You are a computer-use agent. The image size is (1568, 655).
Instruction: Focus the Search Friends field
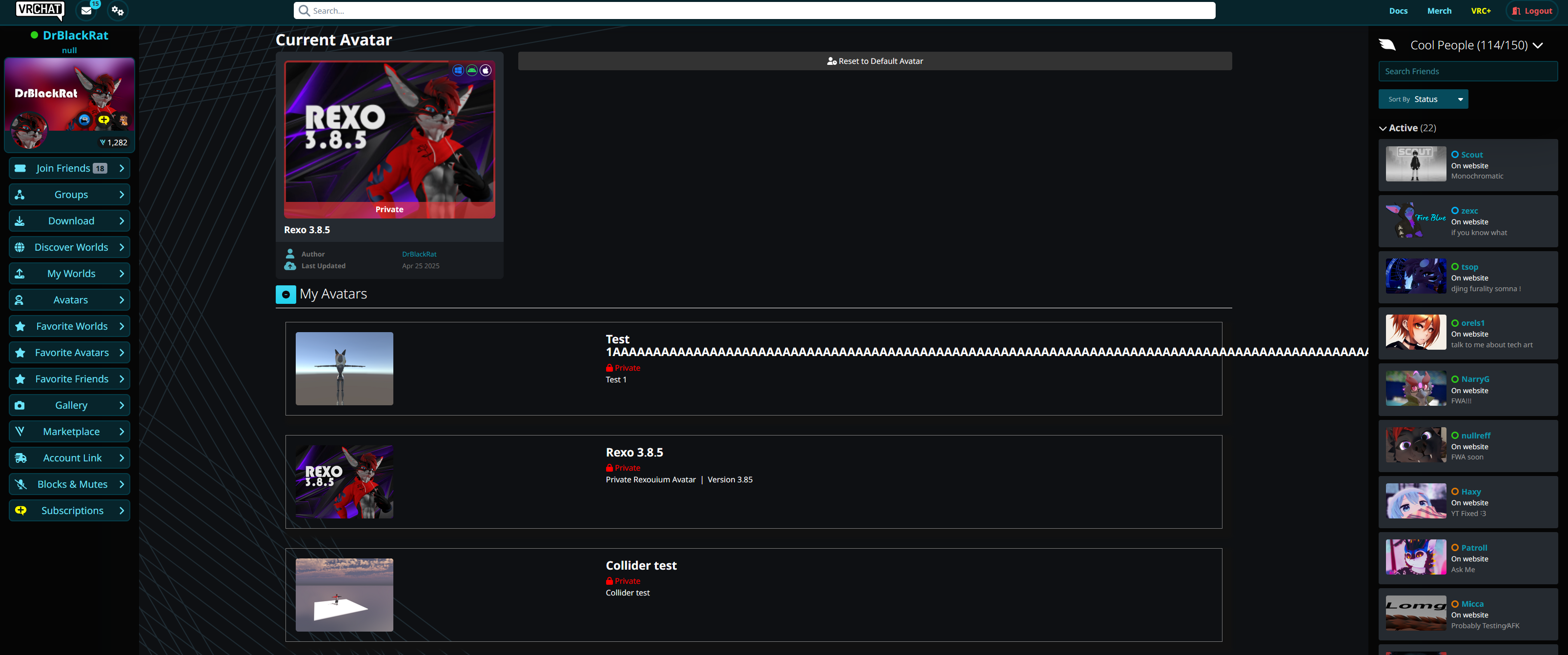[x=1467, y=71]
